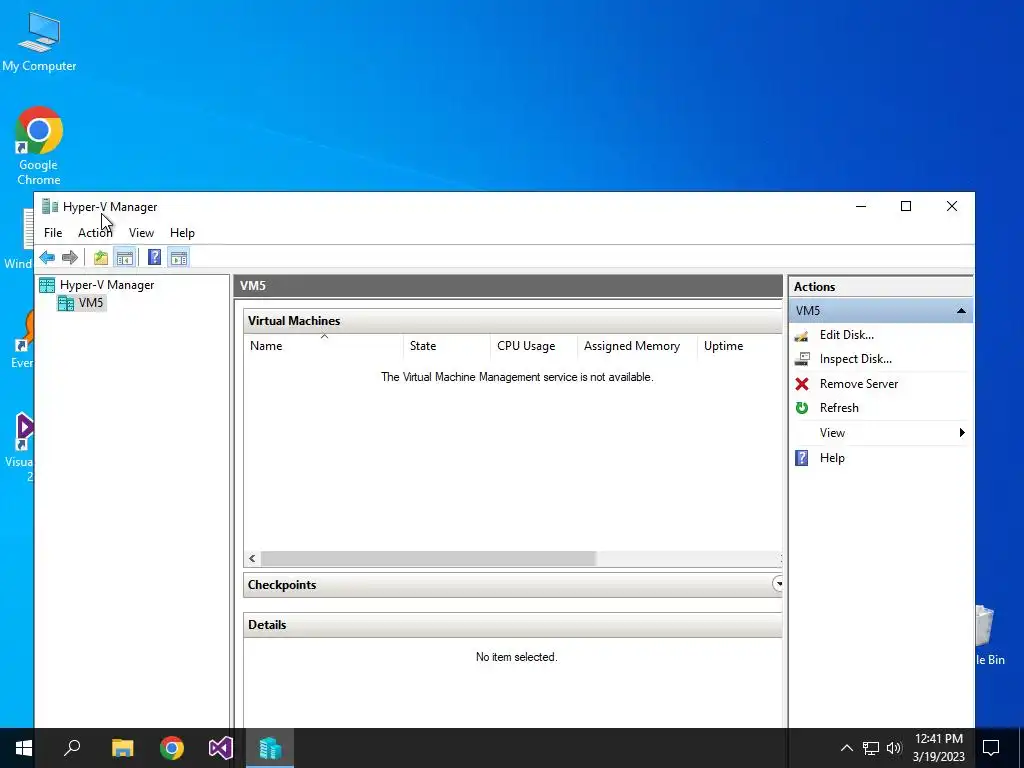The image size is (1024, 768).
Task: Collapse the VM5 section in Actions pane
Action: [961, 311]
